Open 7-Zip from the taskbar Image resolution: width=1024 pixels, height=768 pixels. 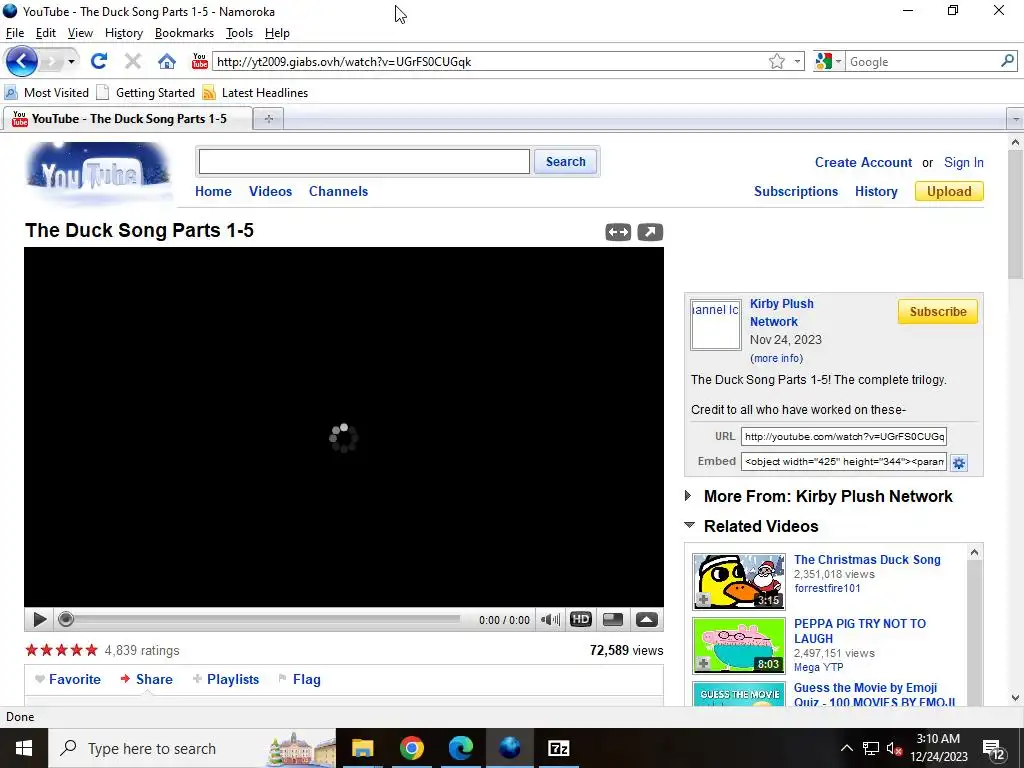tap(558, 748)
